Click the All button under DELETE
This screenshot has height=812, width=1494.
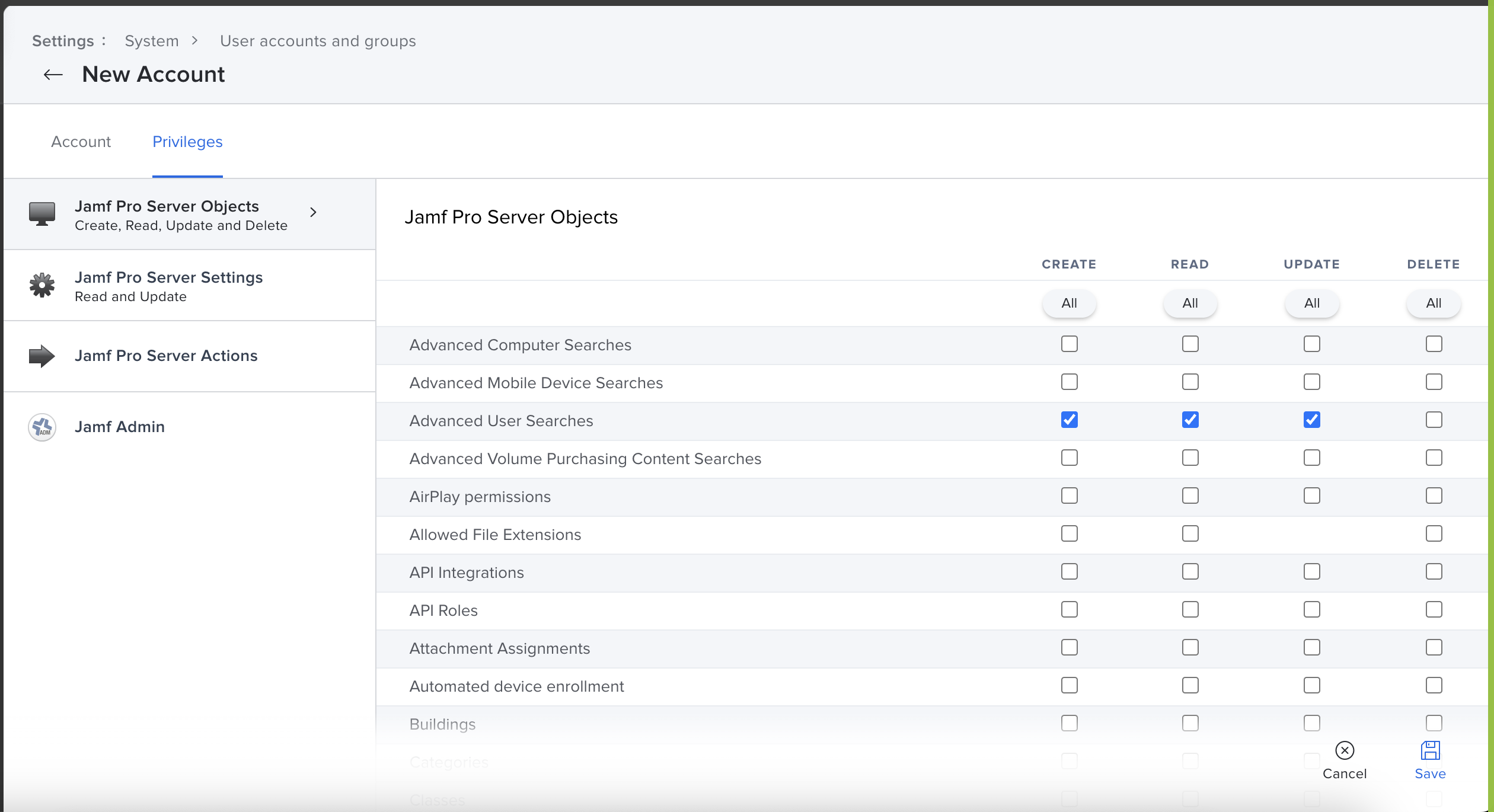[x=1434, y=303]
